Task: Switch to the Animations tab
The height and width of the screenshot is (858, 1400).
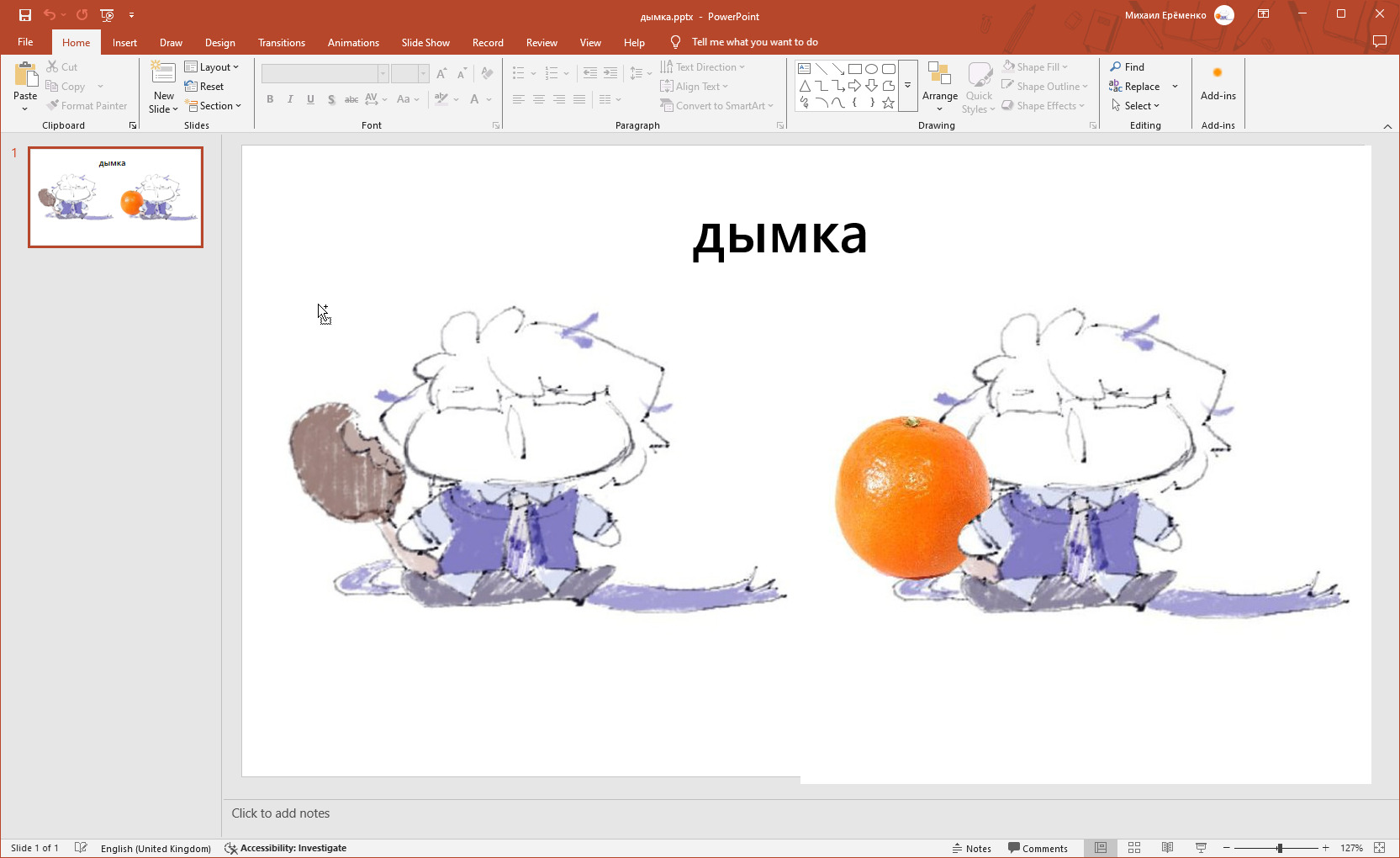Action: (x=353, y=43)
